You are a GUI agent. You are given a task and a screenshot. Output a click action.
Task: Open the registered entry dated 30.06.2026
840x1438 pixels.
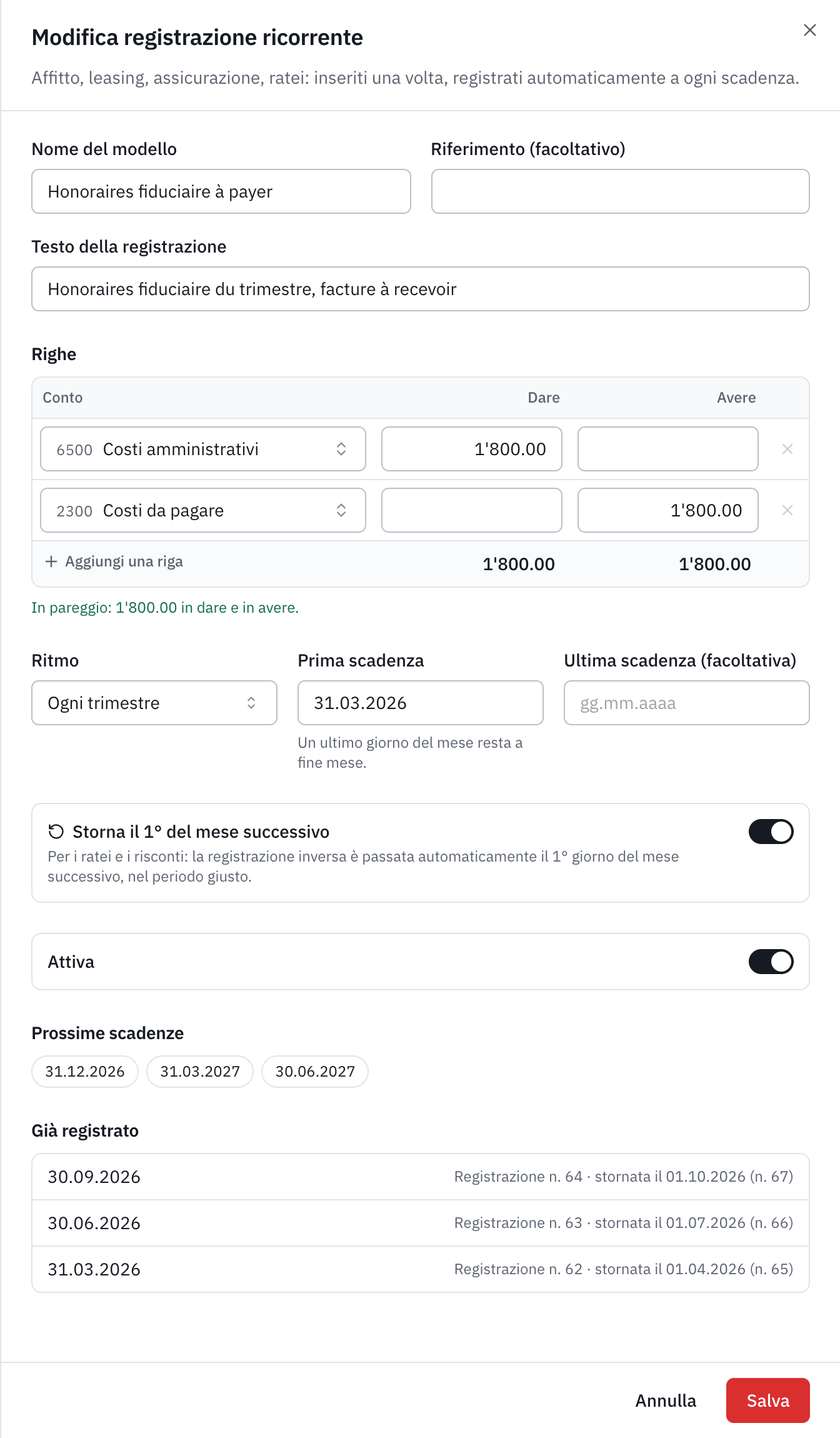coord(421,1223)
